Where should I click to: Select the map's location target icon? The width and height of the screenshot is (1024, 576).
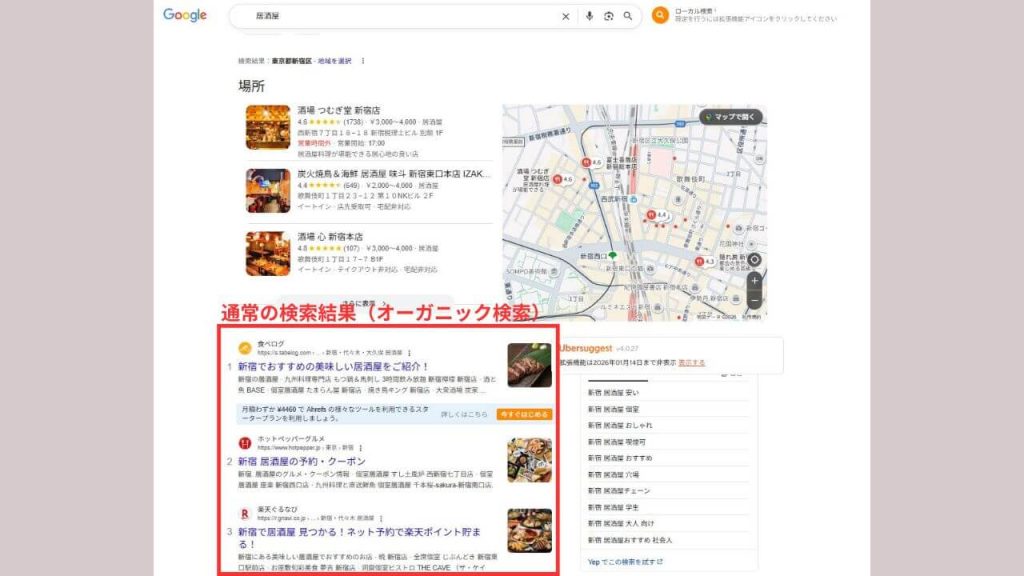754,259
